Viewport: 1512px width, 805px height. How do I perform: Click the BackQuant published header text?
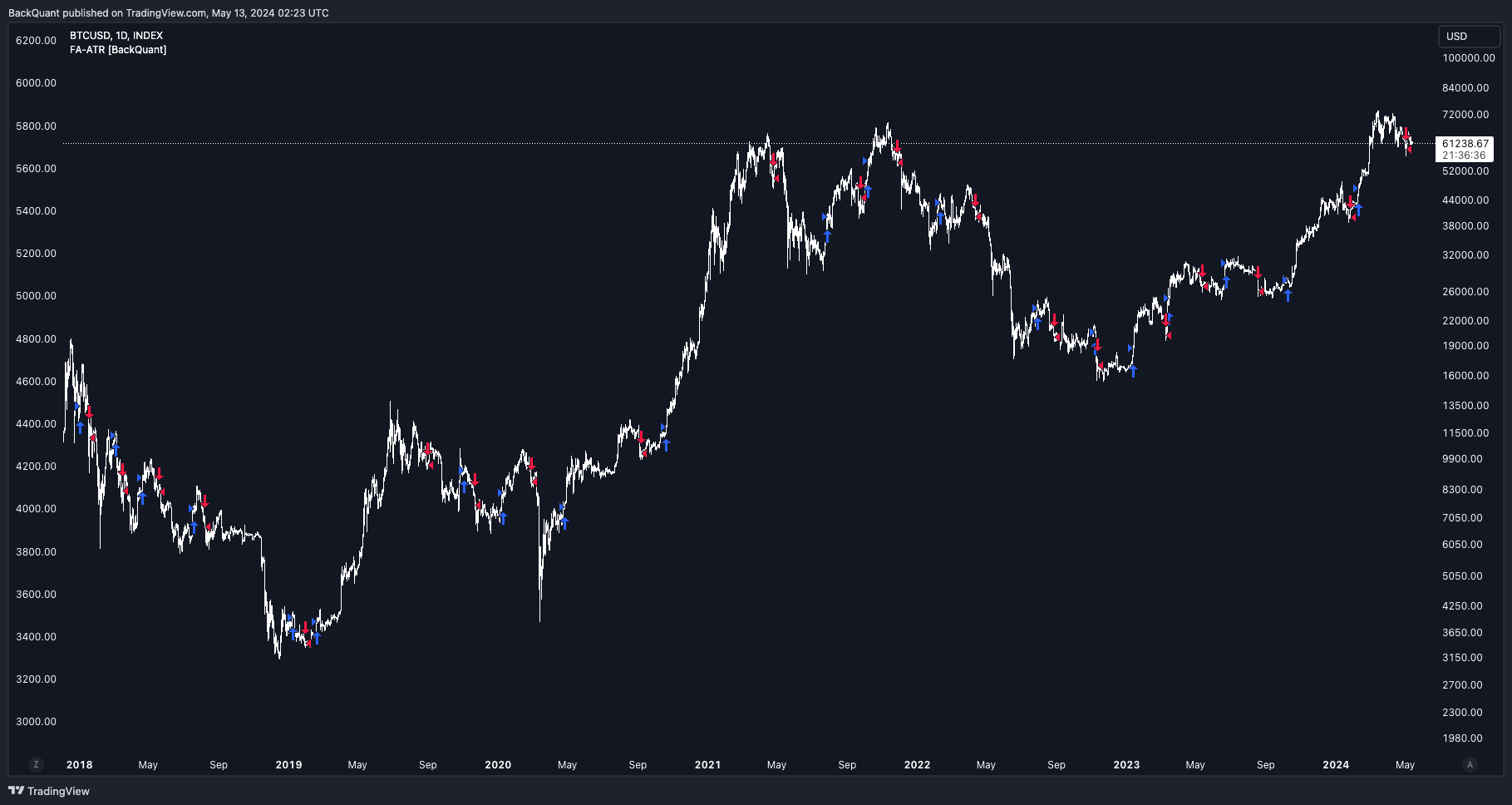[x=169, y=13]
